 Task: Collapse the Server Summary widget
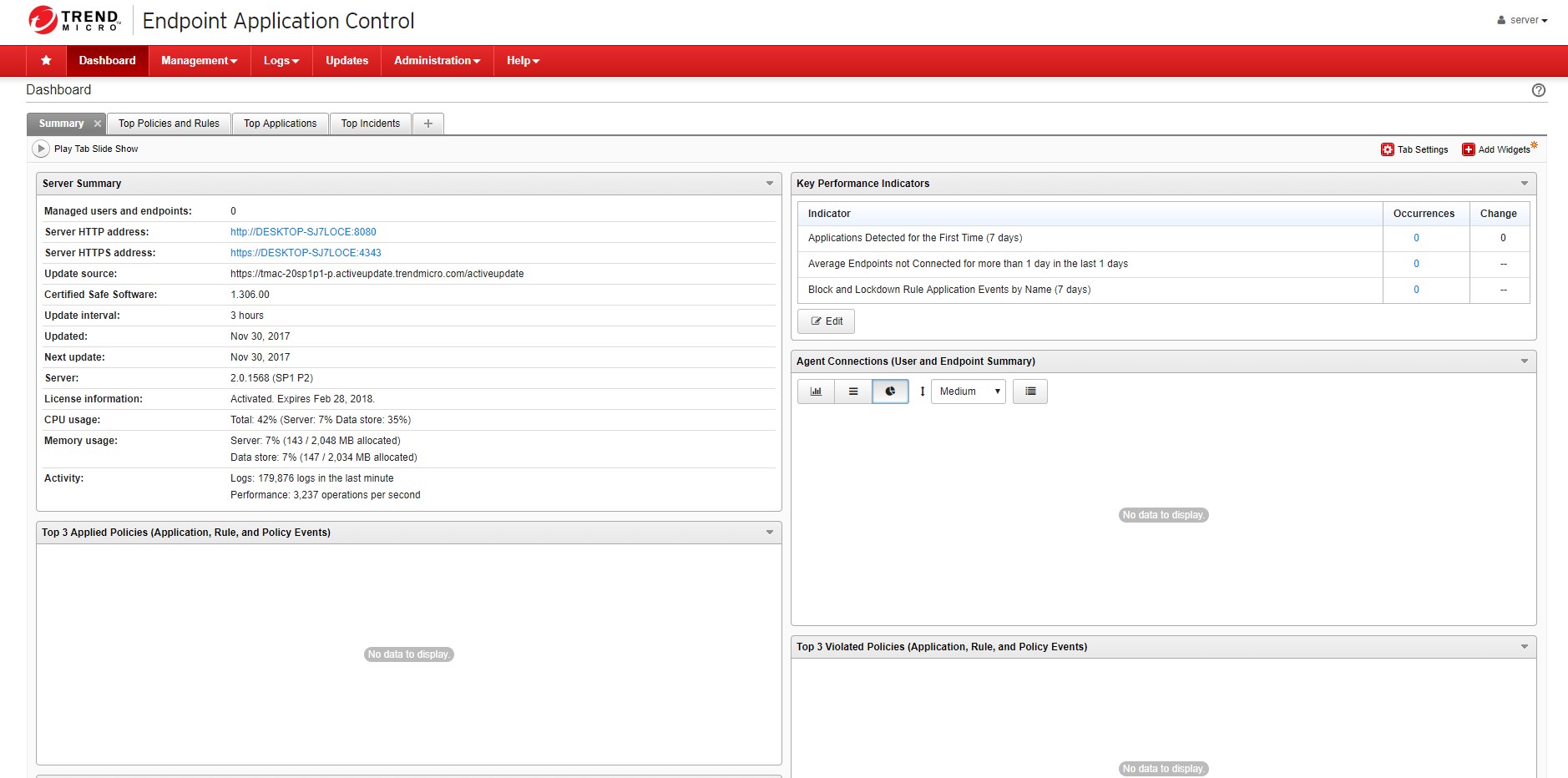coord(768,182)
